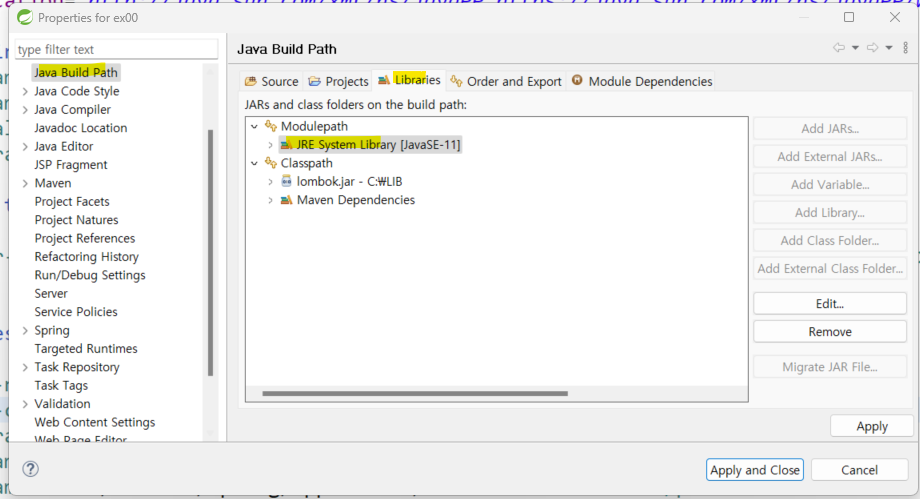Viewport: 920px width, 499px height.
Task: Select Targeted Runtimes in sidebar
Action: click(x=86, y=348)
